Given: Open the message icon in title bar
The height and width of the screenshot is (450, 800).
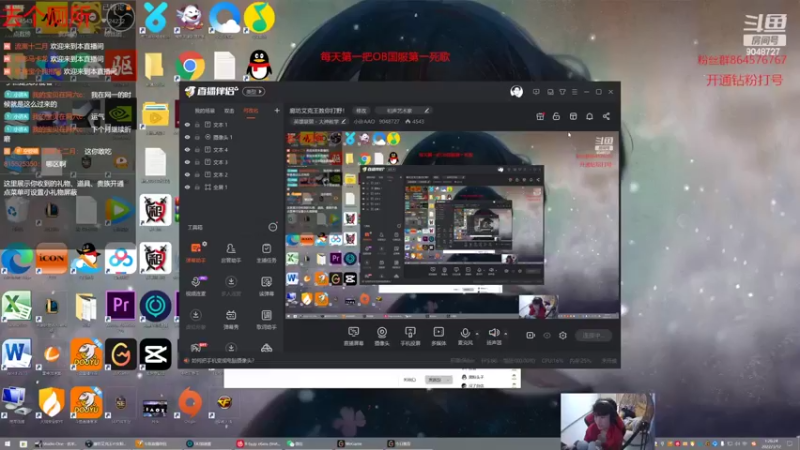Looking at the screenshot, I should [536, 92].
